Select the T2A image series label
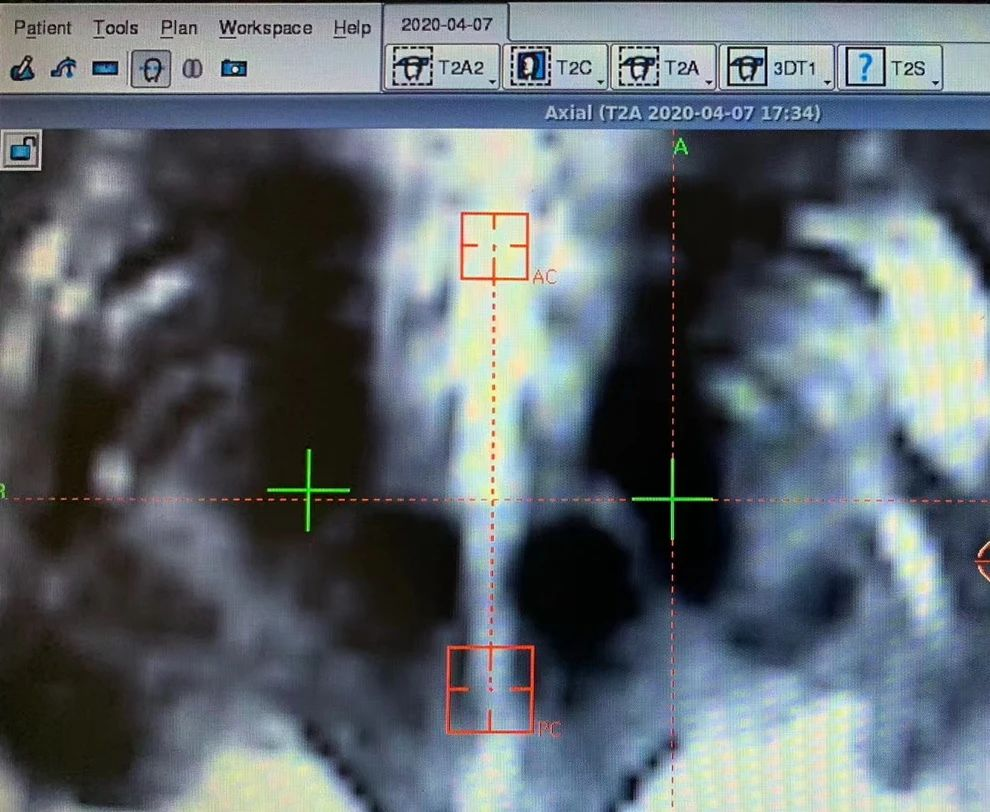Image resolution: width=990 pixels, height=812 pixels. coord(682,68)
